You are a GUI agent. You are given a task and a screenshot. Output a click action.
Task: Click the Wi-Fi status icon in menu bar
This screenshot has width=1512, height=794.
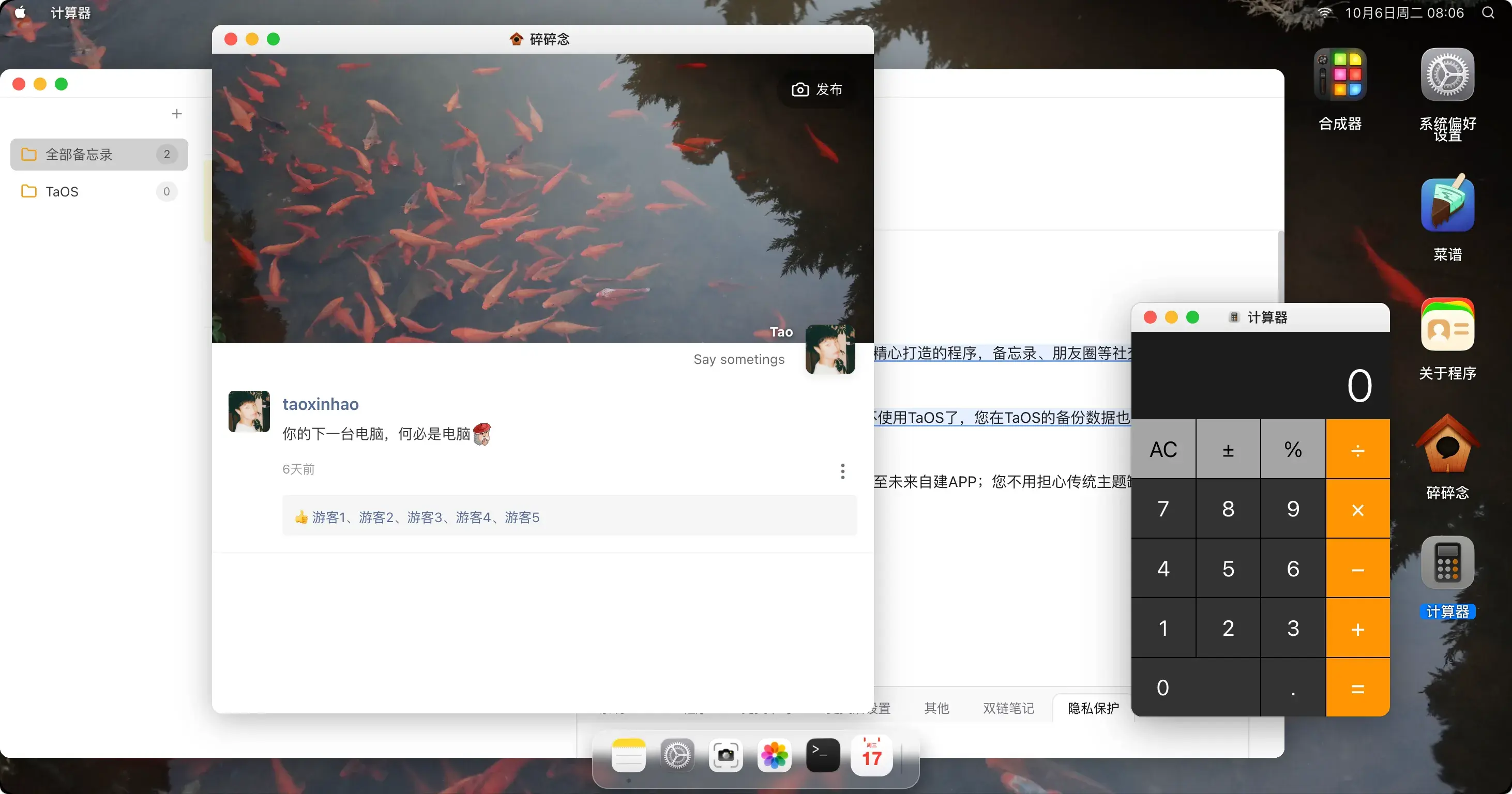click(x=1325, y=13)
